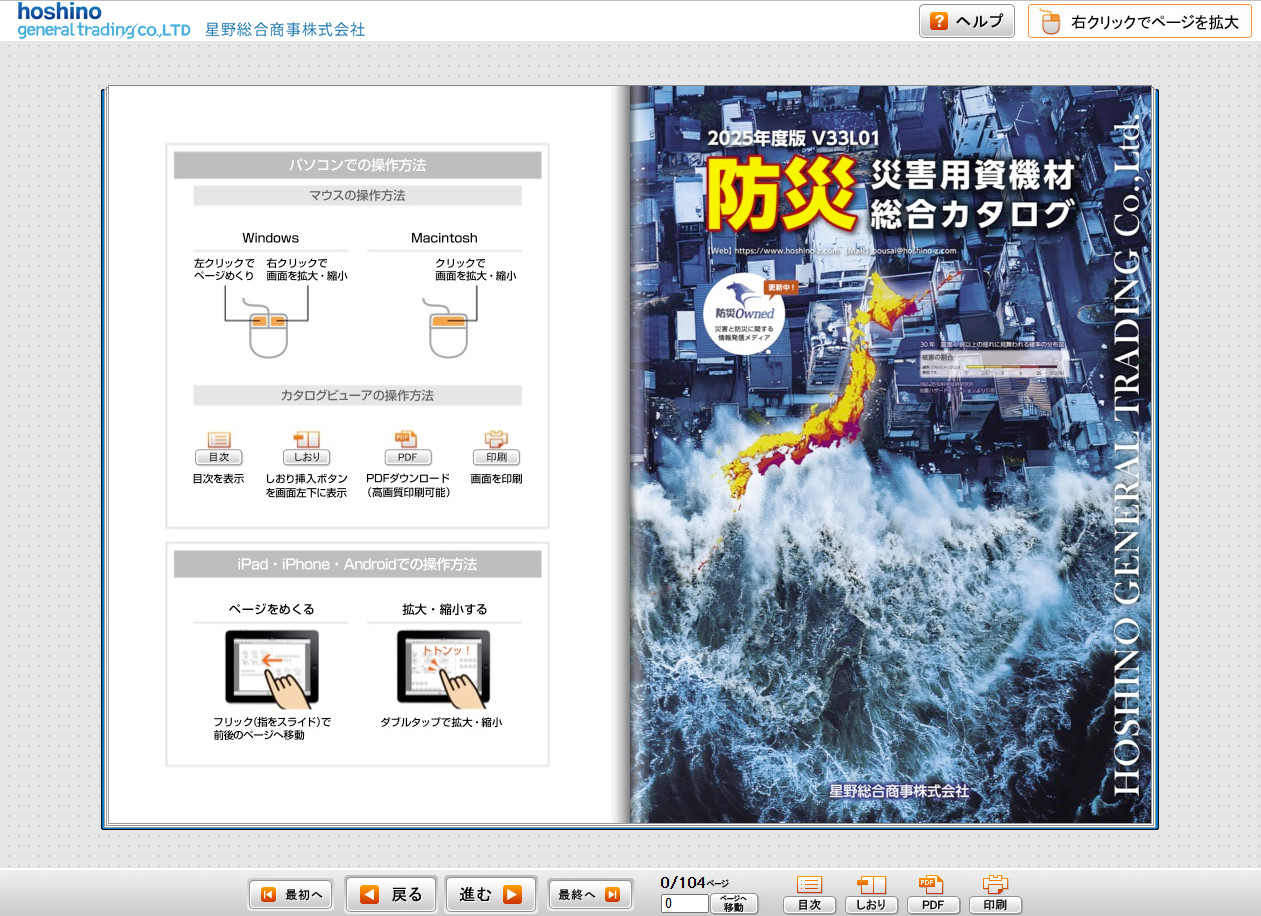Click the 目次を表示 caption

(x=218, y=479)
